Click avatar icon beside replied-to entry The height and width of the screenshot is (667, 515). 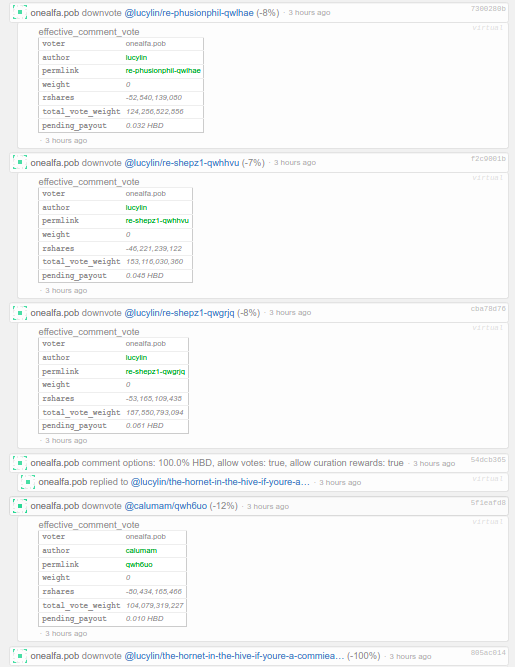point(28,482)
